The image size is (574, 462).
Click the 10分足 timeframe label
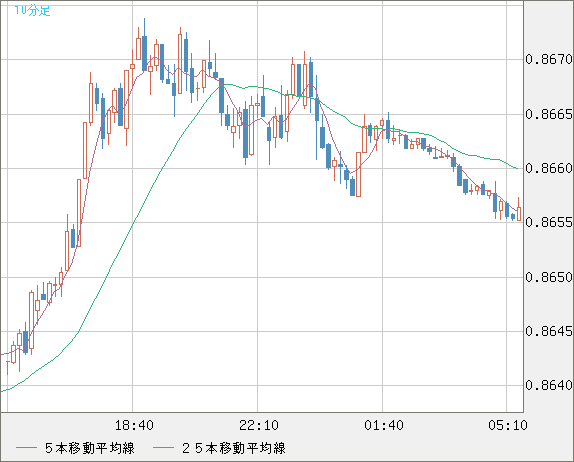click(x=32, y=11)
